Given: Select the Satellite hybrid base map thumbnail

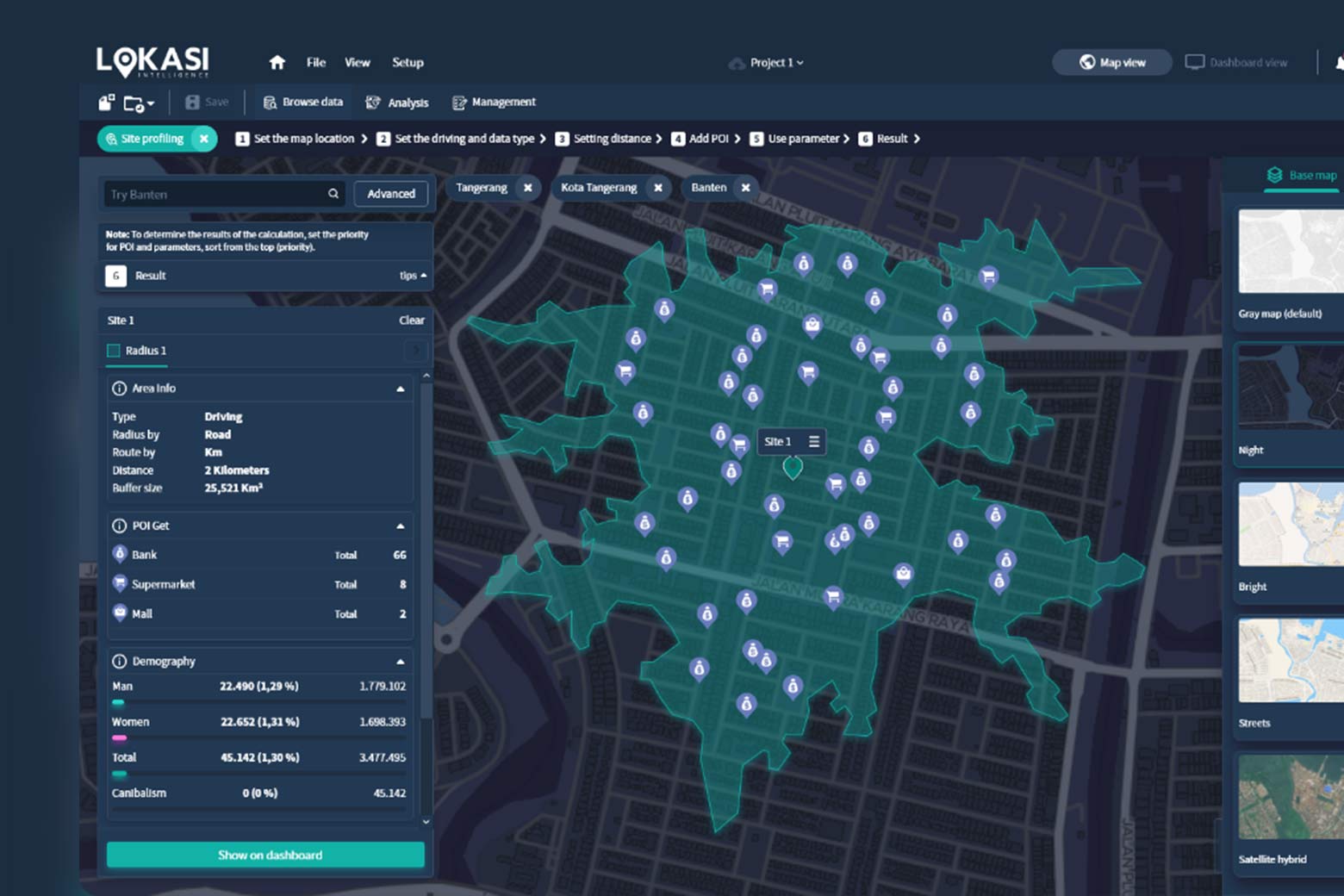Looking at the screenshot, I should pyautogui.click(x=1291, y=797).
